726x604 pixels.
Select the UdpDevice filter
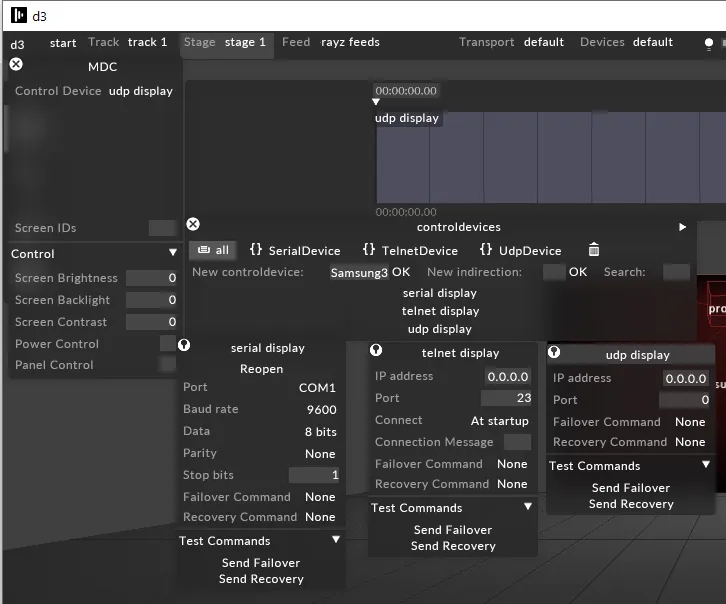(x=520, y=251)
